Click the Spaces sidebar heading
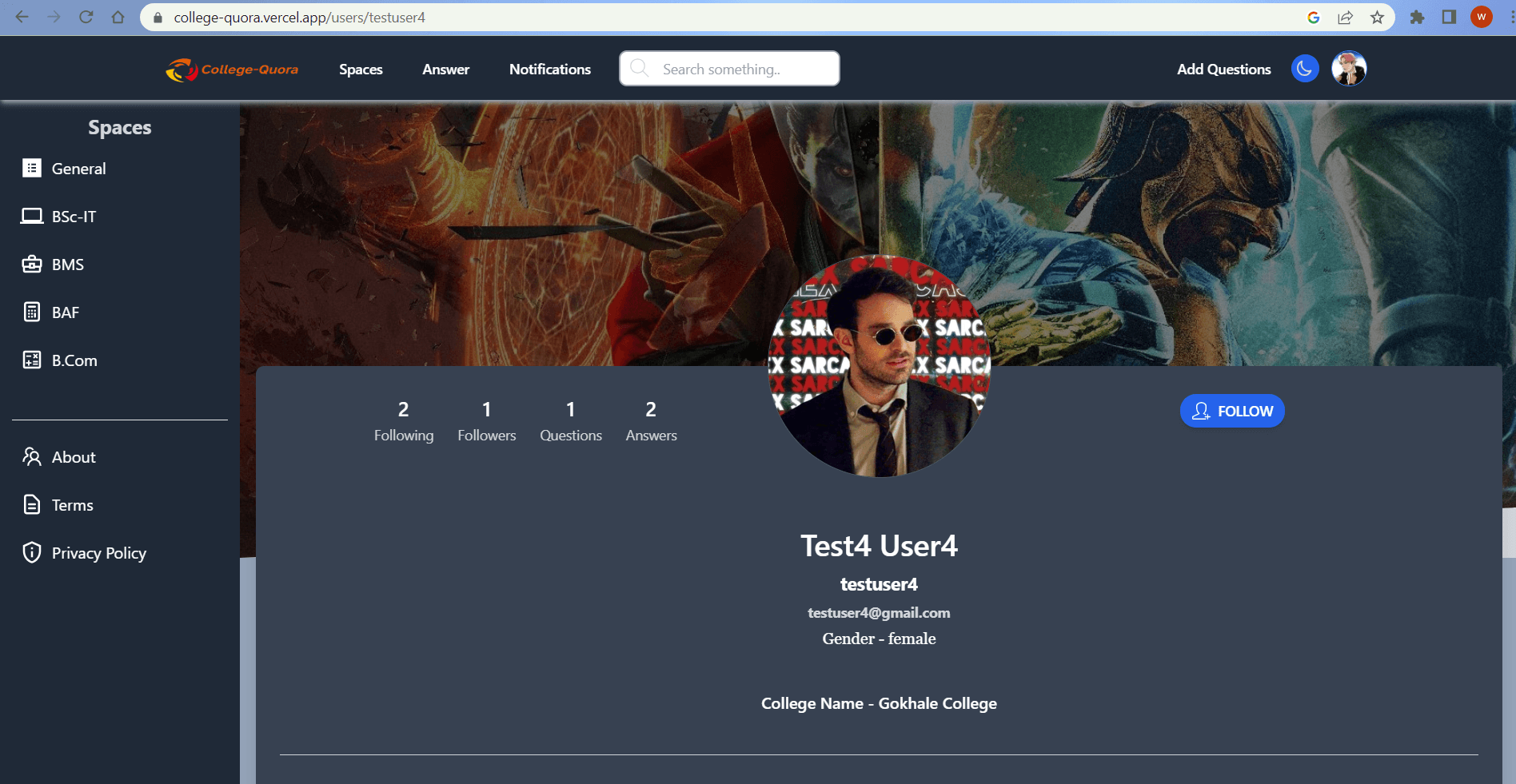 coord(119,128)
